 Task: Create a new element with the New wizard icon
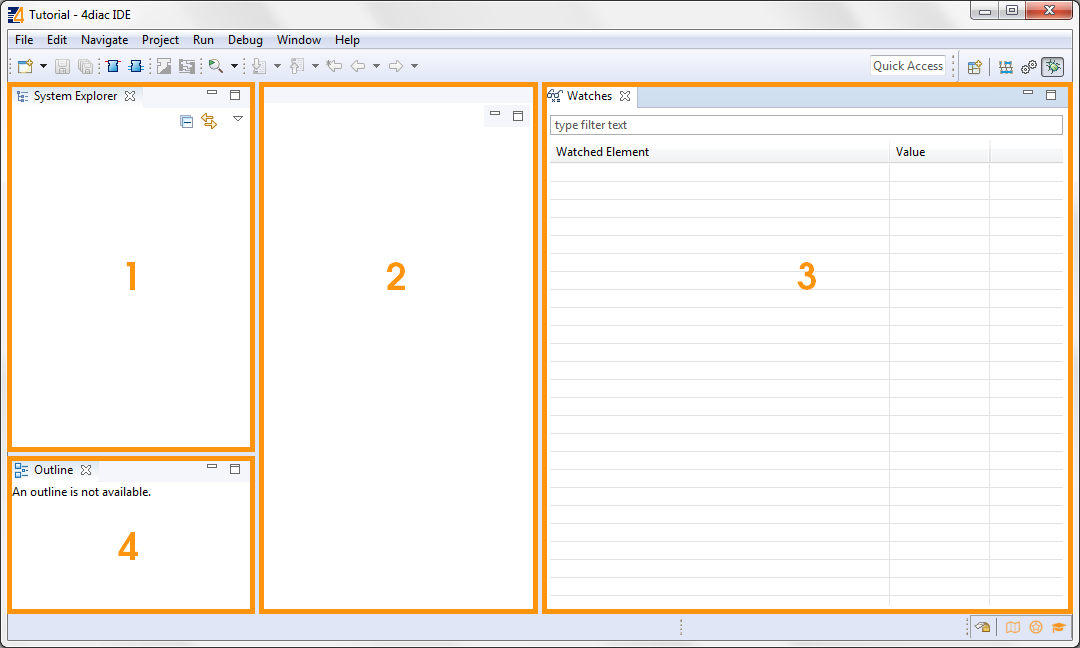point(22,66)
